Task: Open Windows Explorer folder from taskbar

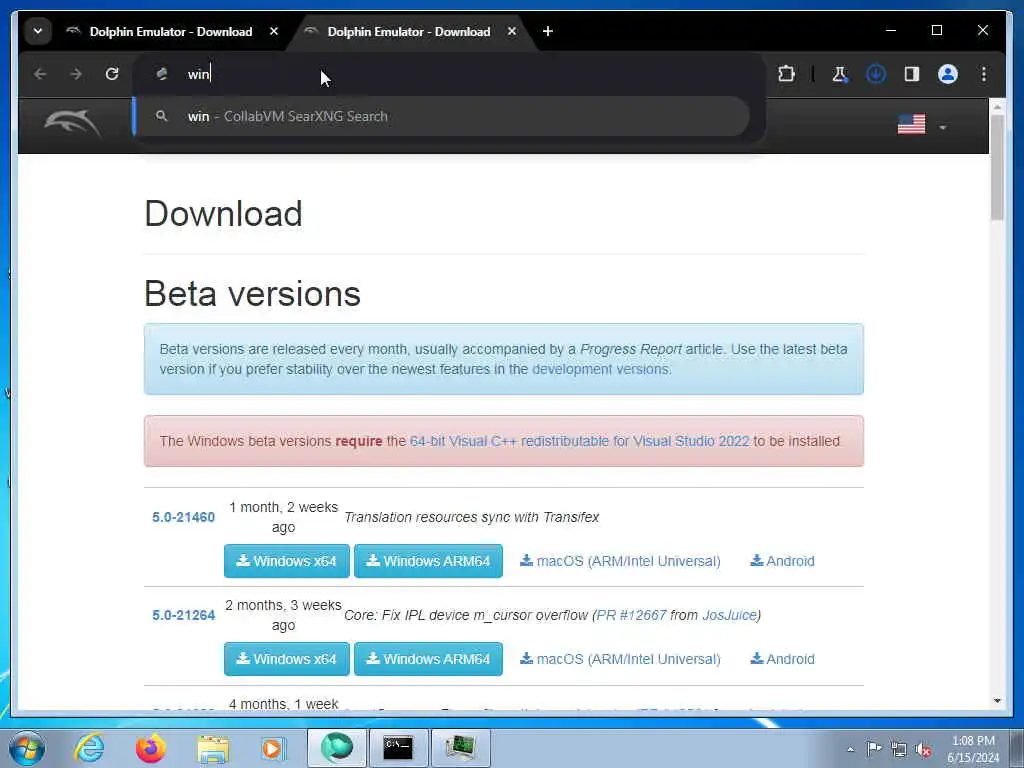Action: (x=213, y=749)
